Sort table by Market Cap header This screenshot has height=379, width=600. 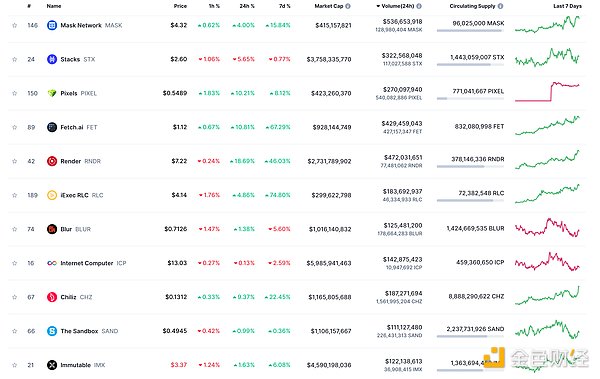point(329,6)
